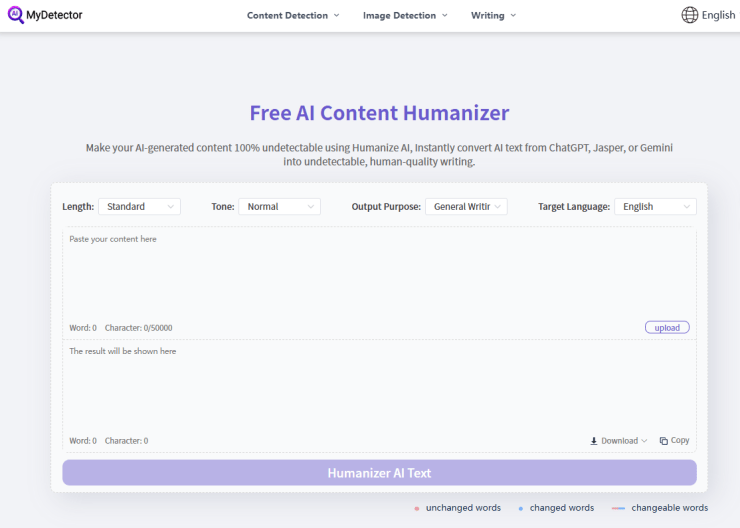Expand the Output Purpose dropdown
The height and width of the screenshot is (528, 740).
coord(466,207)
